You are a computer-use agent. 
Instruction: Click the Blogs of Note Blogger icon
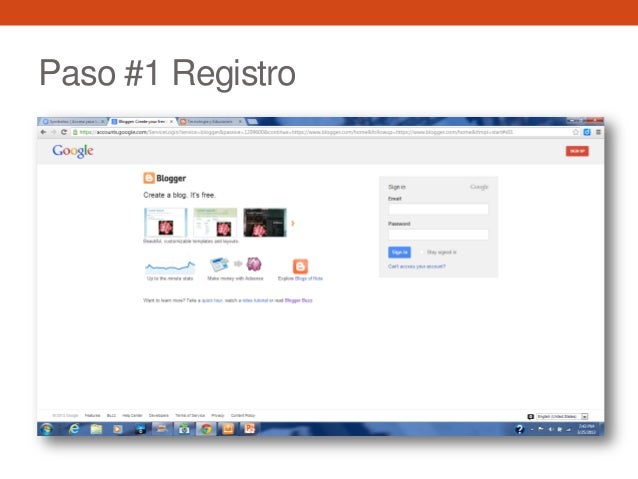click(300, 267)
